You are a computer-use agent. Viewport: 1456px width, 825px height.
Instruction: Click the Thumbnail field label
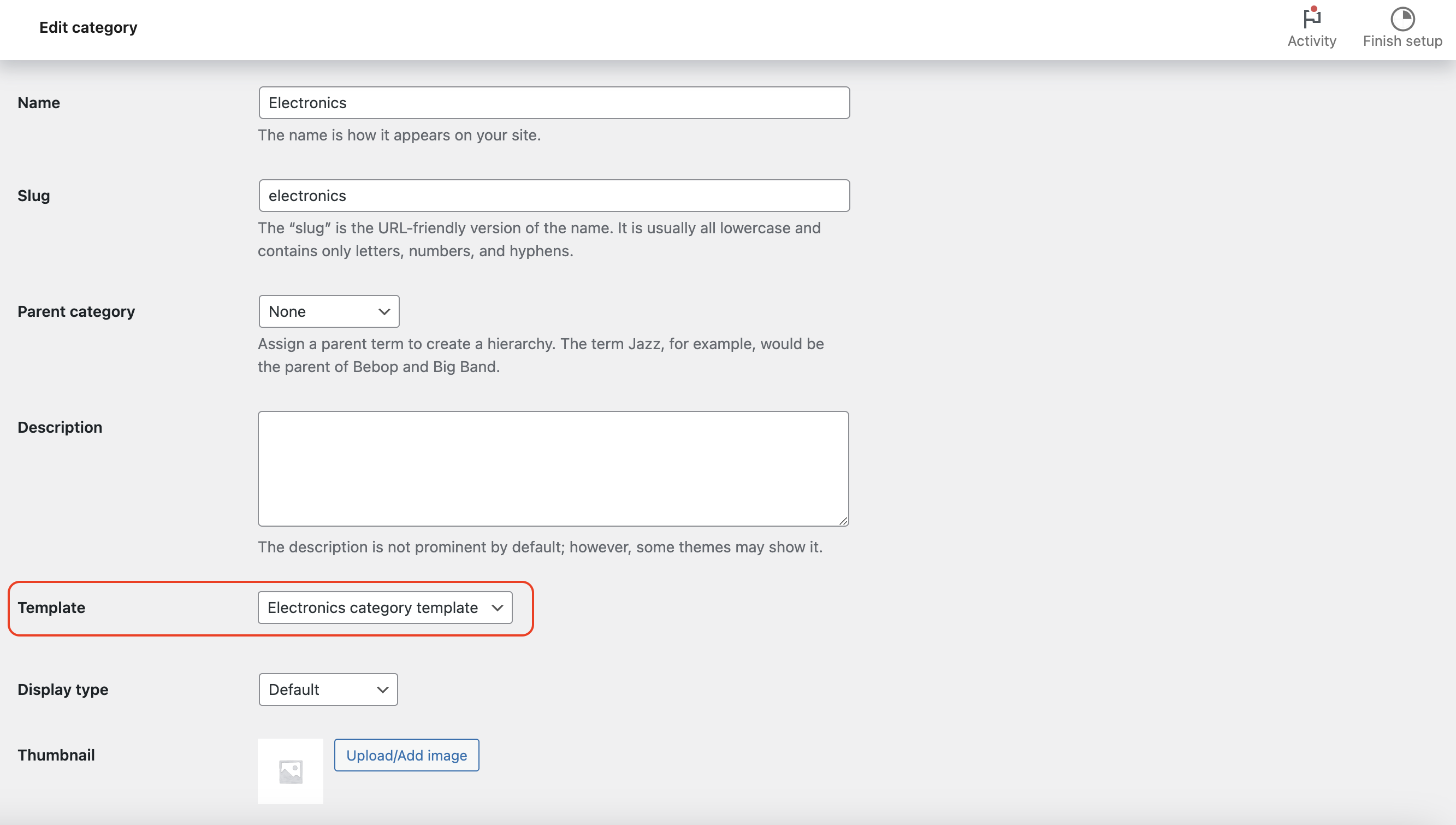pos(56,755)
